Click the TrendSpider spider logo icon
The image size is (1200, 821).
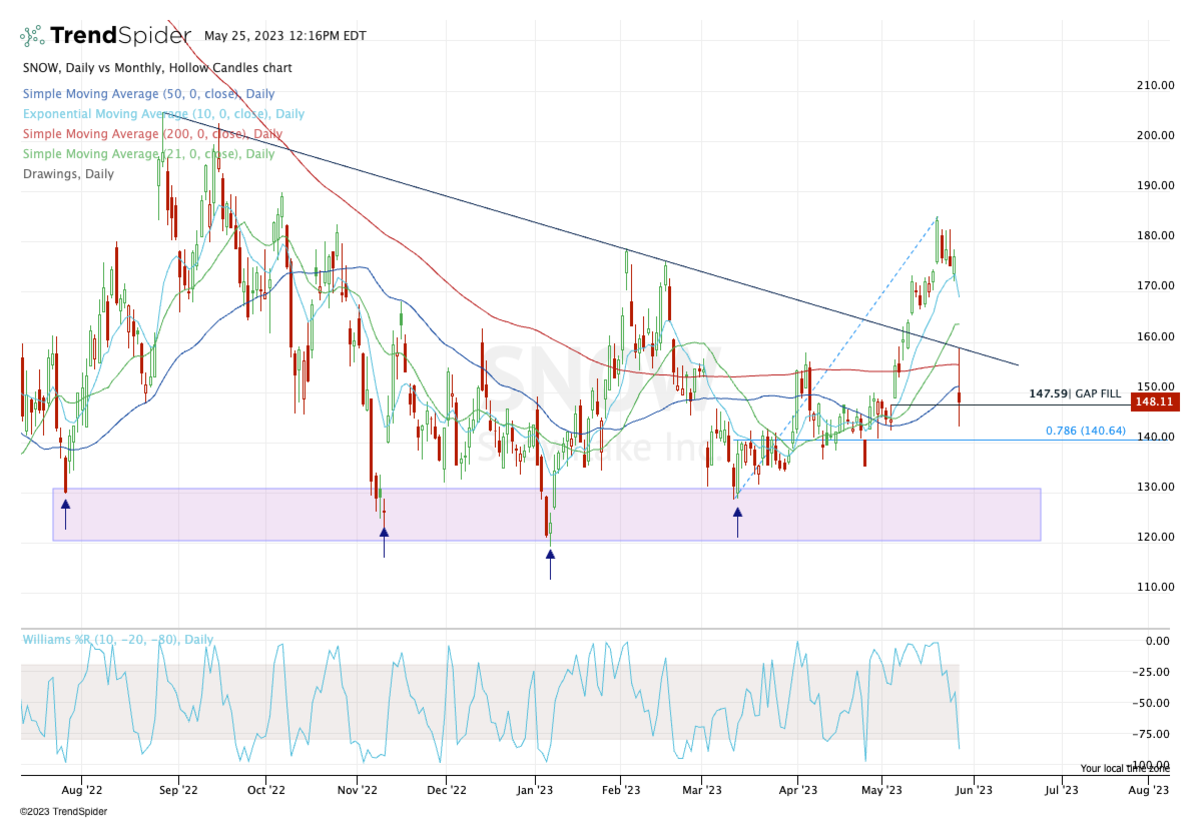(x=32, y=36)
